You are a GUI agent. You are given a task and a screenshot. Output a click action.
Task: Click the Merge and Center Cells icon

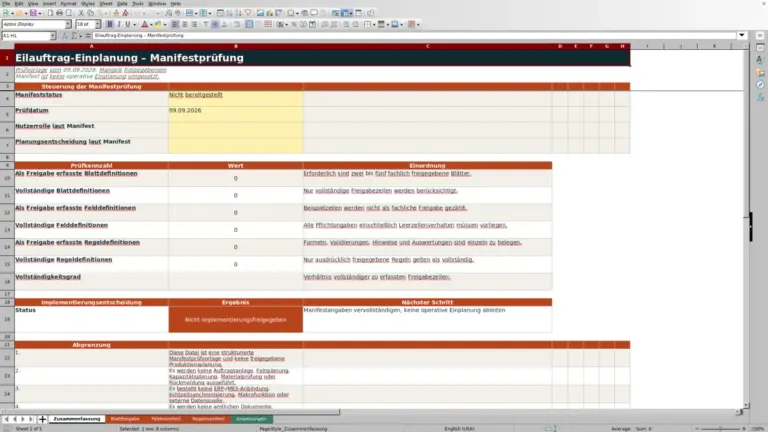249,24
